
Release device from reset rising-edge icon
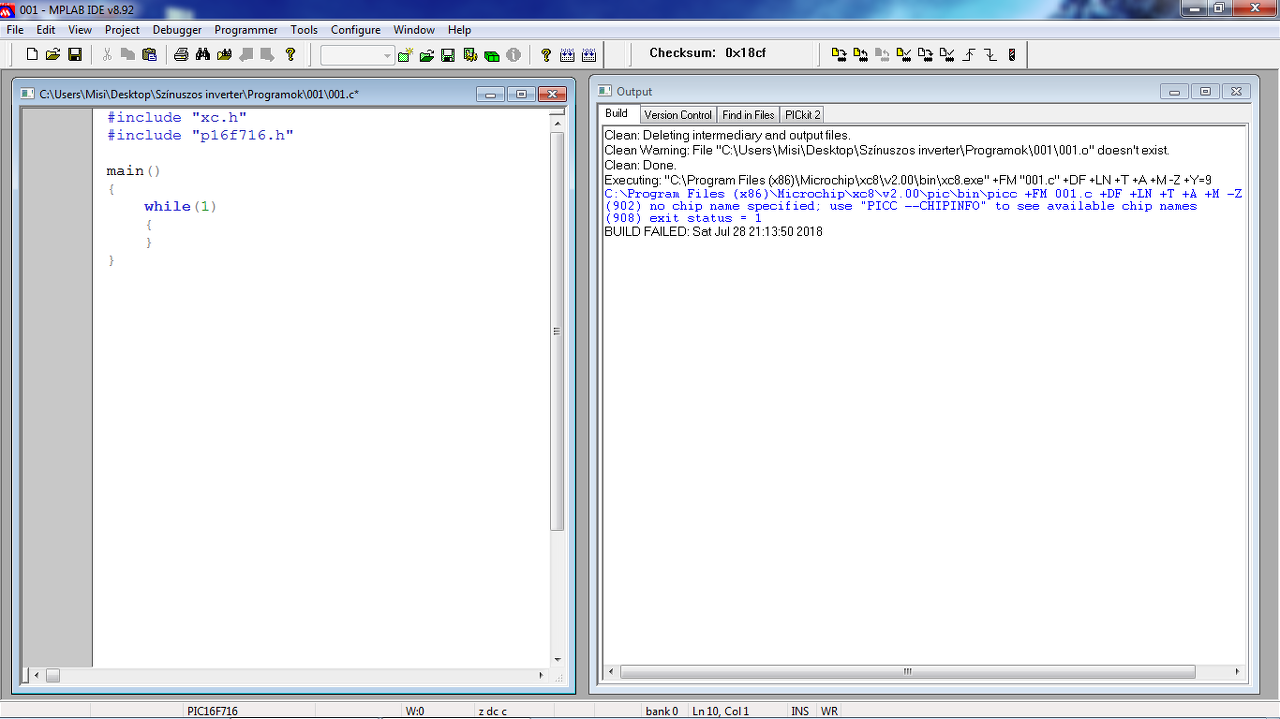[969, 55]
